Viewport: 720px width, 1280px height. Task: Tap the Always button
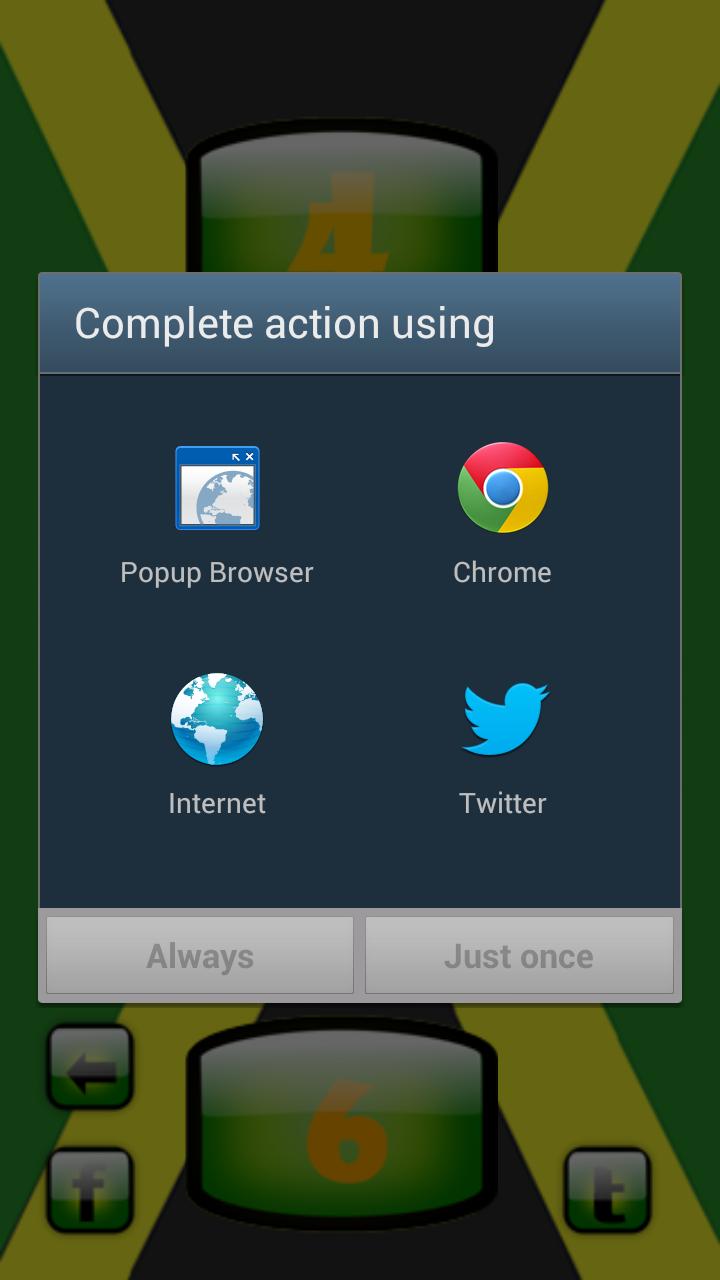pyautogui.click(x=200, y=955)
